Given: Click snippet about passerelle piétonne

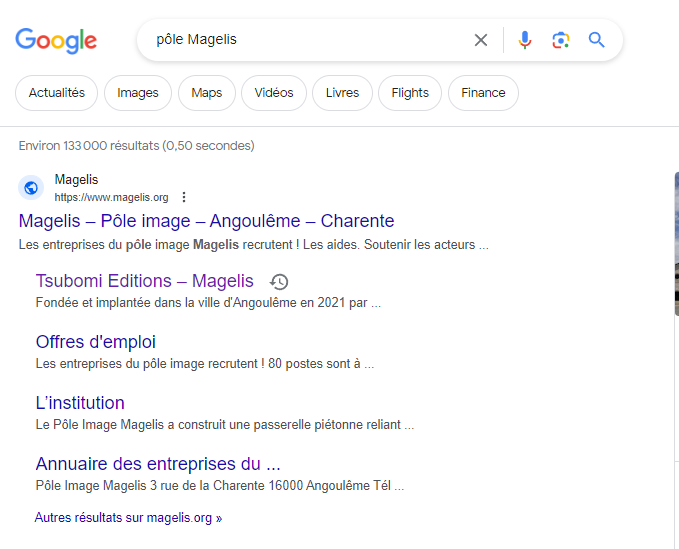Looking at the screenshot, I should coord(225,425).
